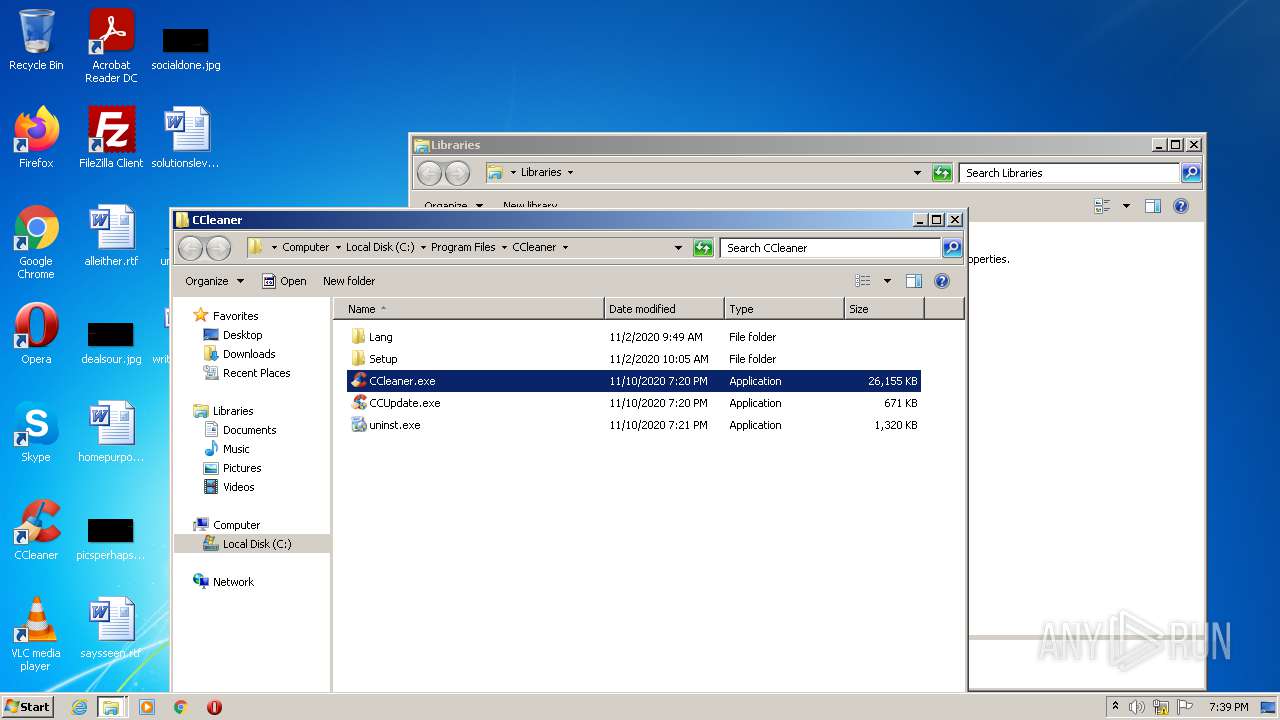This screenshot has width=1280, height=720.
Task: Show hidden system tray icons
Action: click(1115, 706)
